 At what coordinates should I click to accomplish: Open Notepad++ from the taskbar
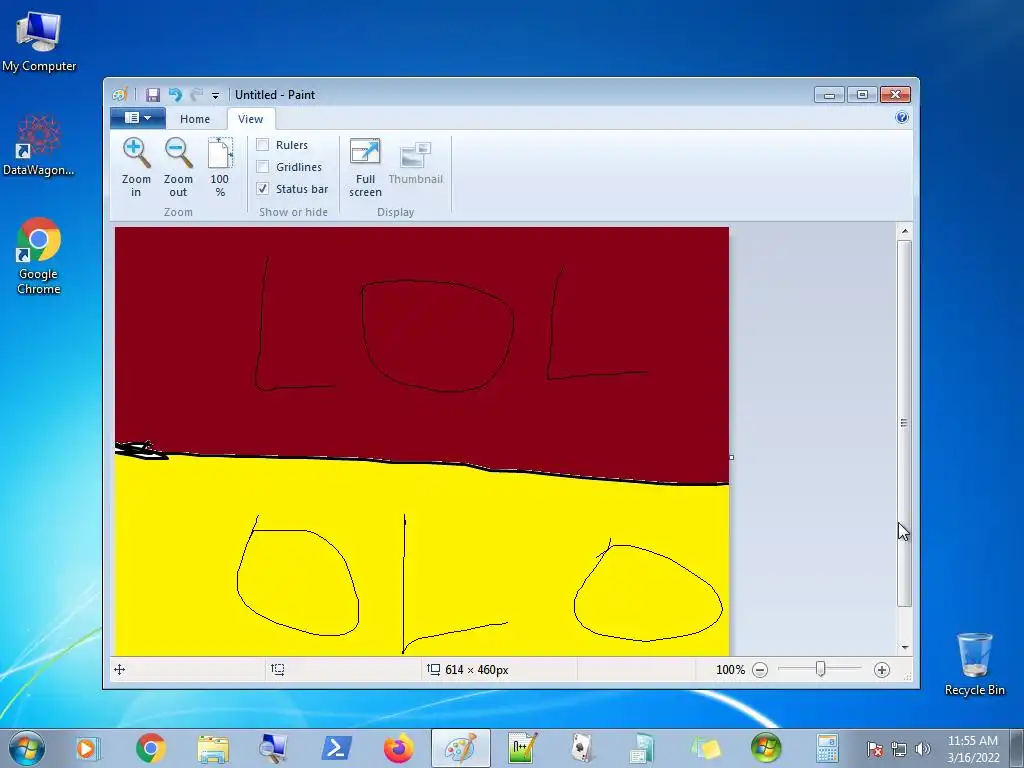coord(522,748)
